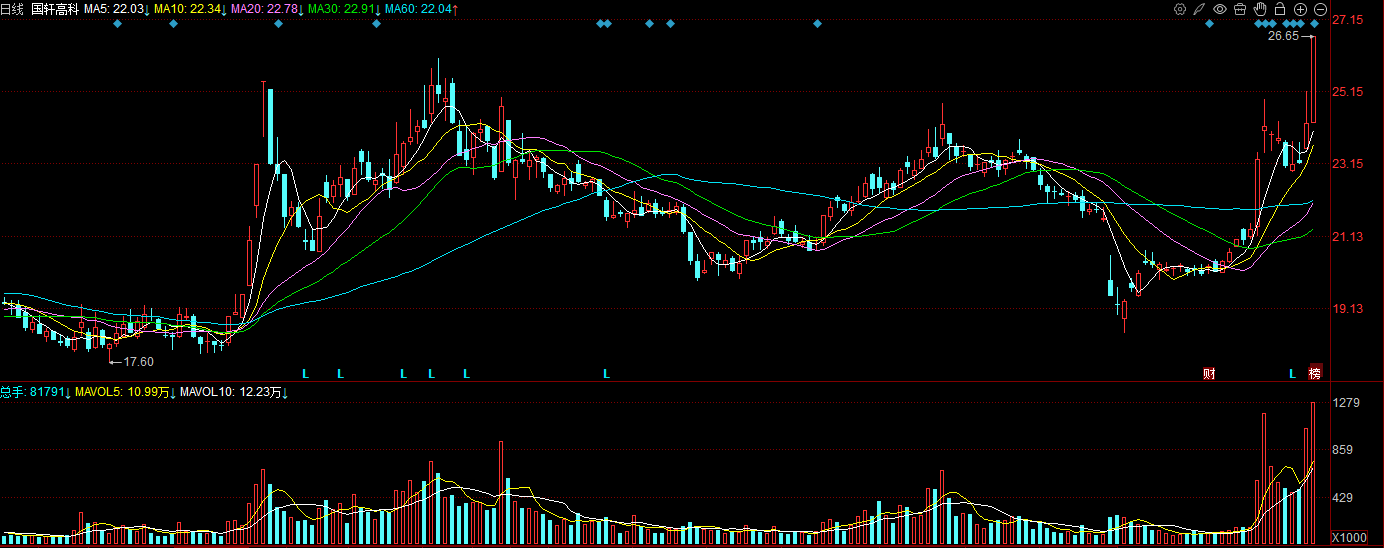Click the stock name 国轩高科
This screenshot has width=1384, height=548.
55,9
